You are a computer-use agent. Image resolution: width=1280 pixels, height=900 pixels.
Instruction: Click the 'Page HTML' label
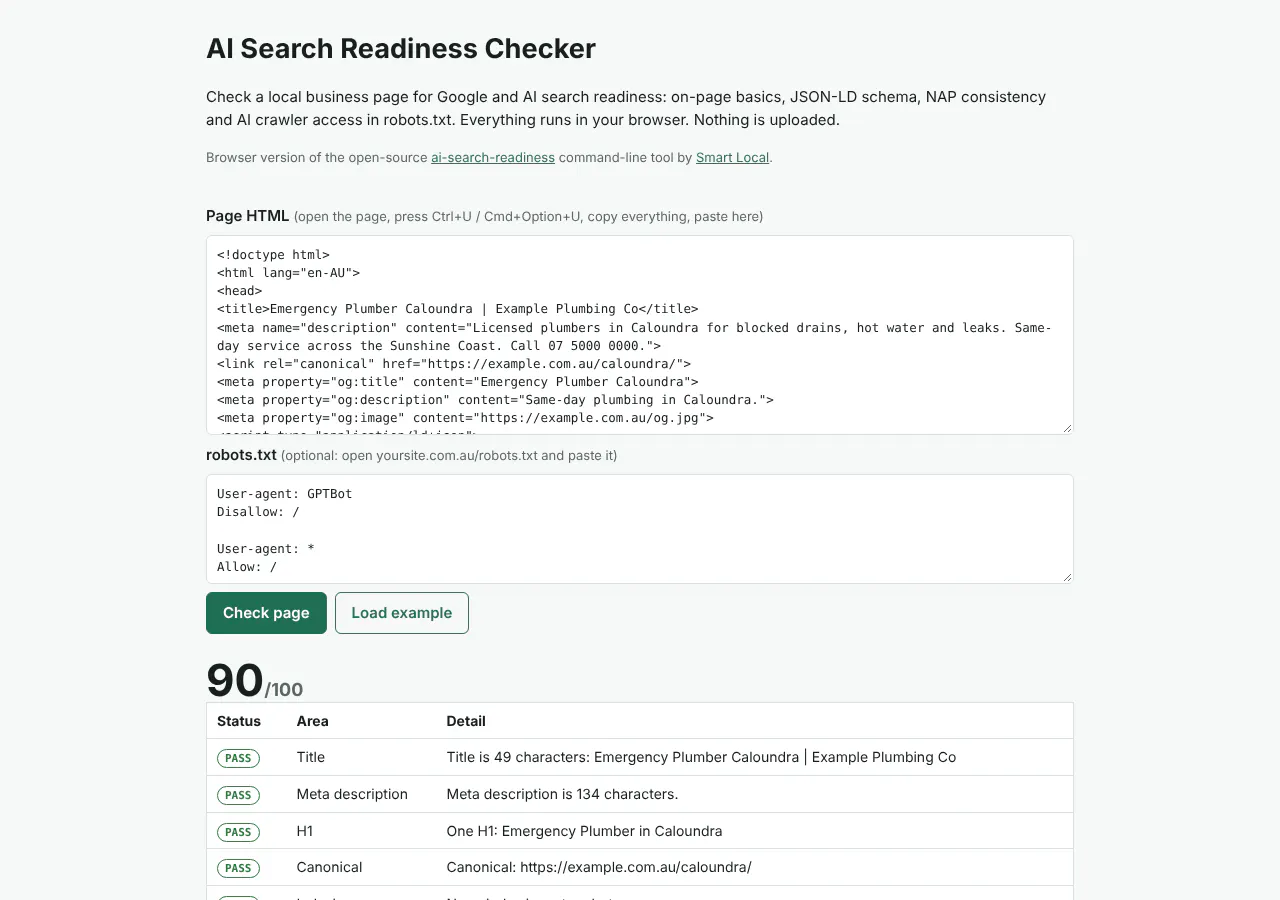247,216
